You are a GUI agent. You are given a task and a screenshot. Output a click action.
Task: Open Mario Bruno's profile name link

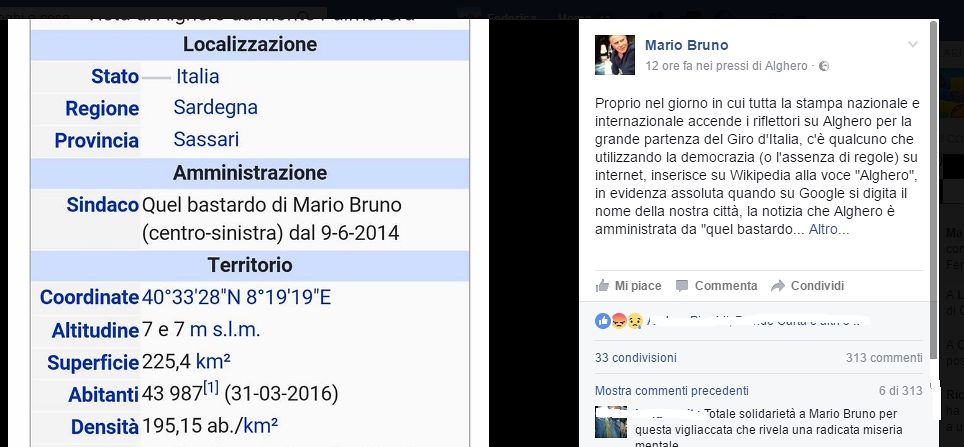click(x=687, y=45)
